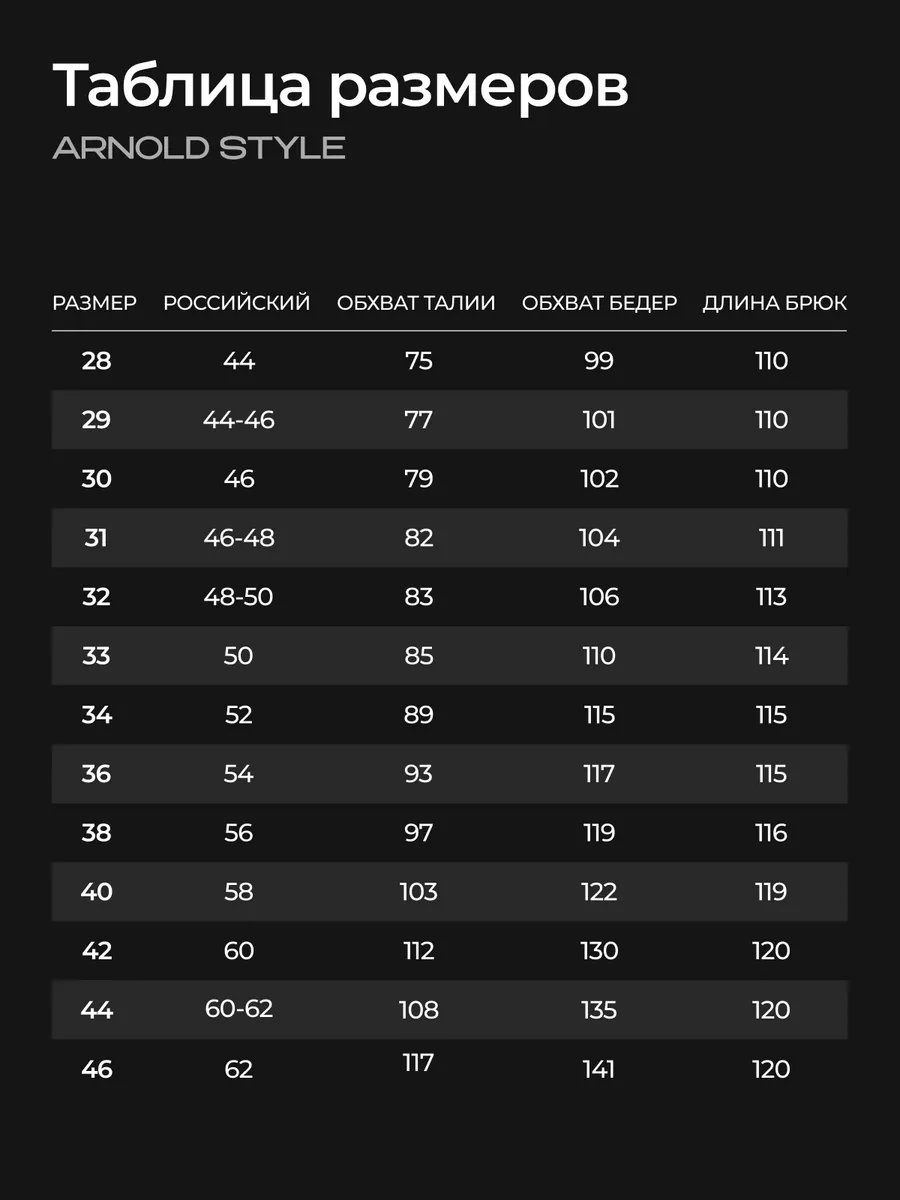Screen dimensions: 900x1200
Task: Select size 31 row label
Action: coord(96,538)
